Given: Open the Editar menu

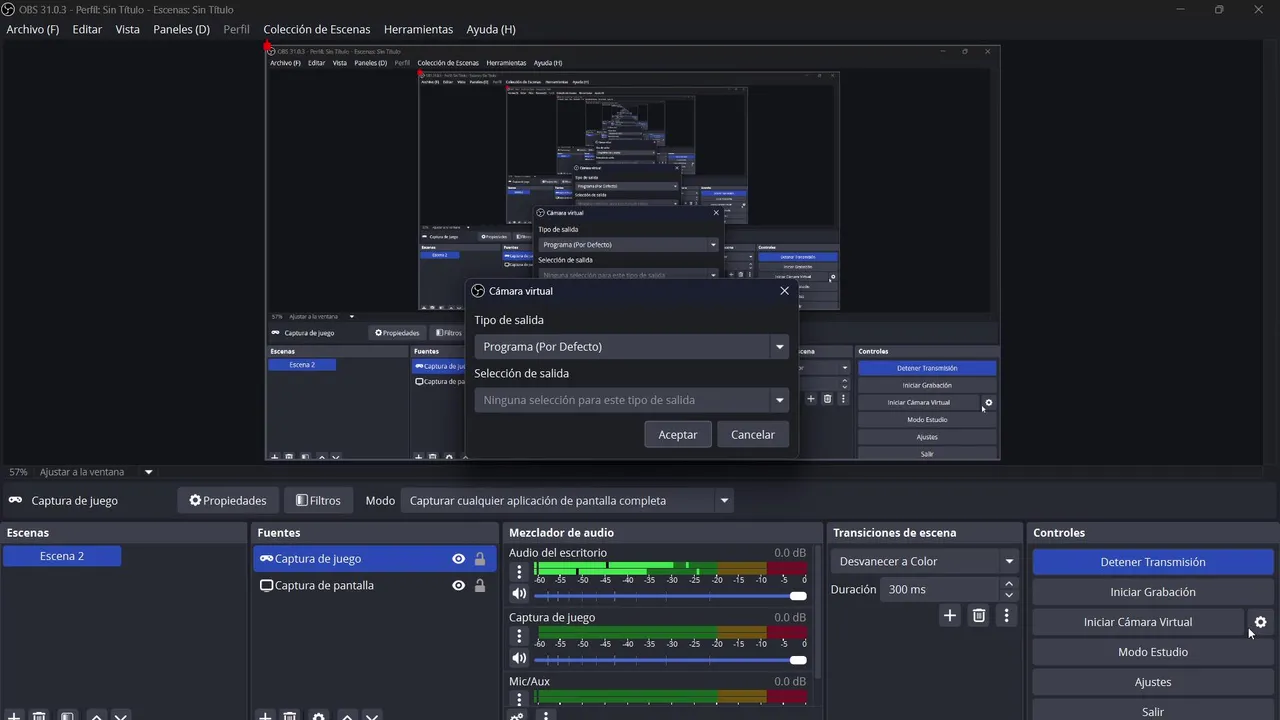Looking at the screenshot, I should (87, 29).
